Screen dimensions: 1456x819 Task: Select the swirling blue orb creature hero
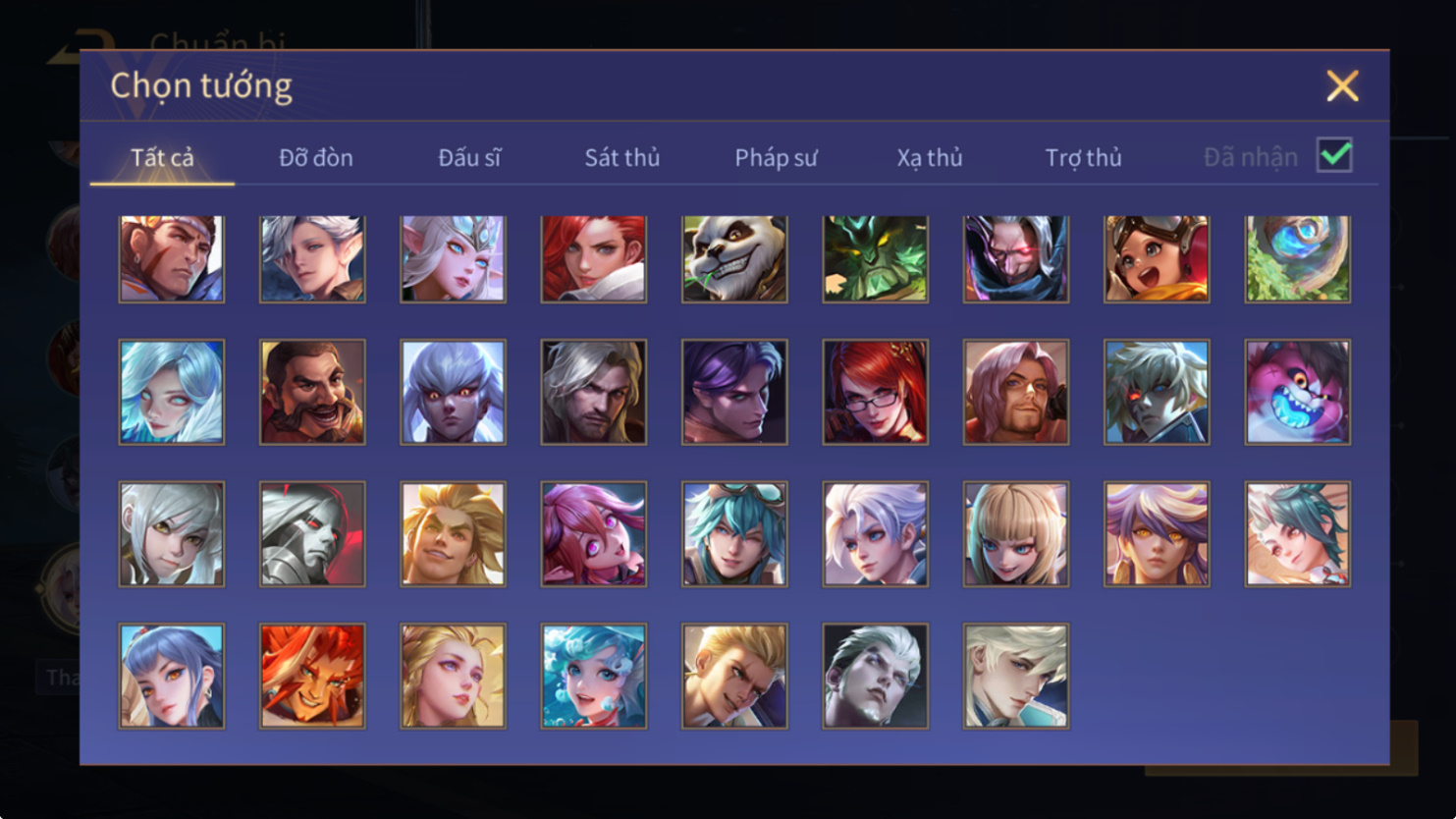click(1297, 259)
